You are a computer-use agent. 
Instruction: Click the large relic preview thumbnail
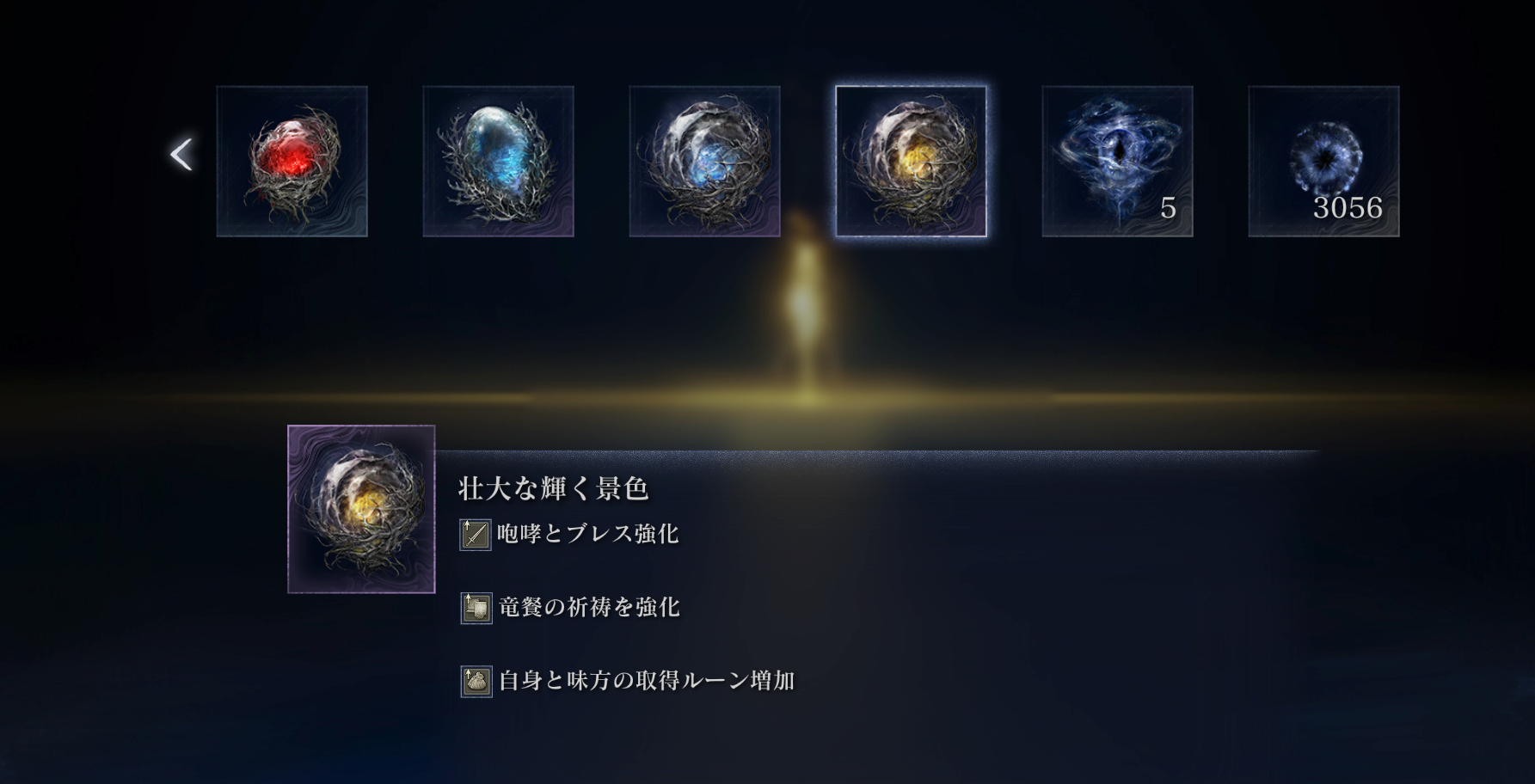[361, 509]
